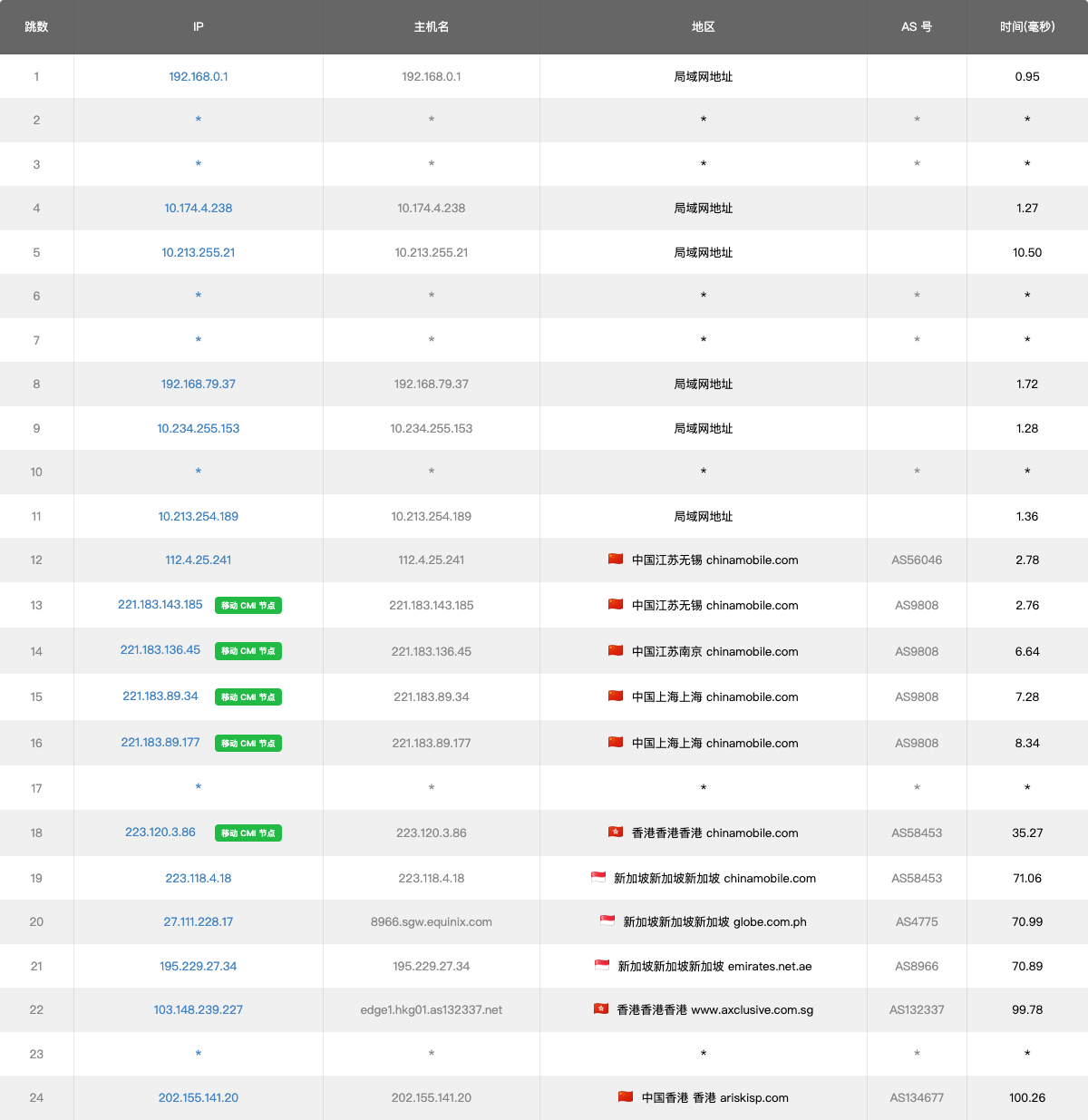Click the 移动 CMI 节点 badge next to 221.183.89.177
This screenshot has width=1088, height=1120.
[248, 744]
